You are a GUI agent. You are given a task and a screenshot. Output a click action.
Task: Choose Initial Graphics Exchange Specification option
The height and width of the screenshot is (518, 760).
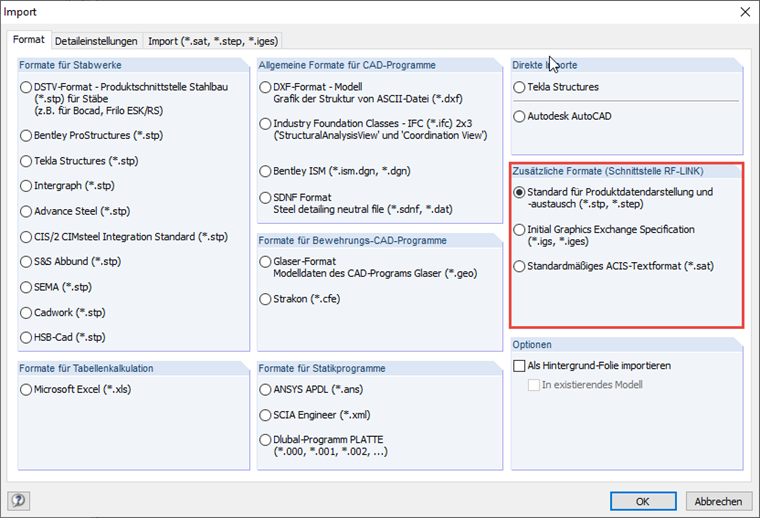(x=519, y=230)
